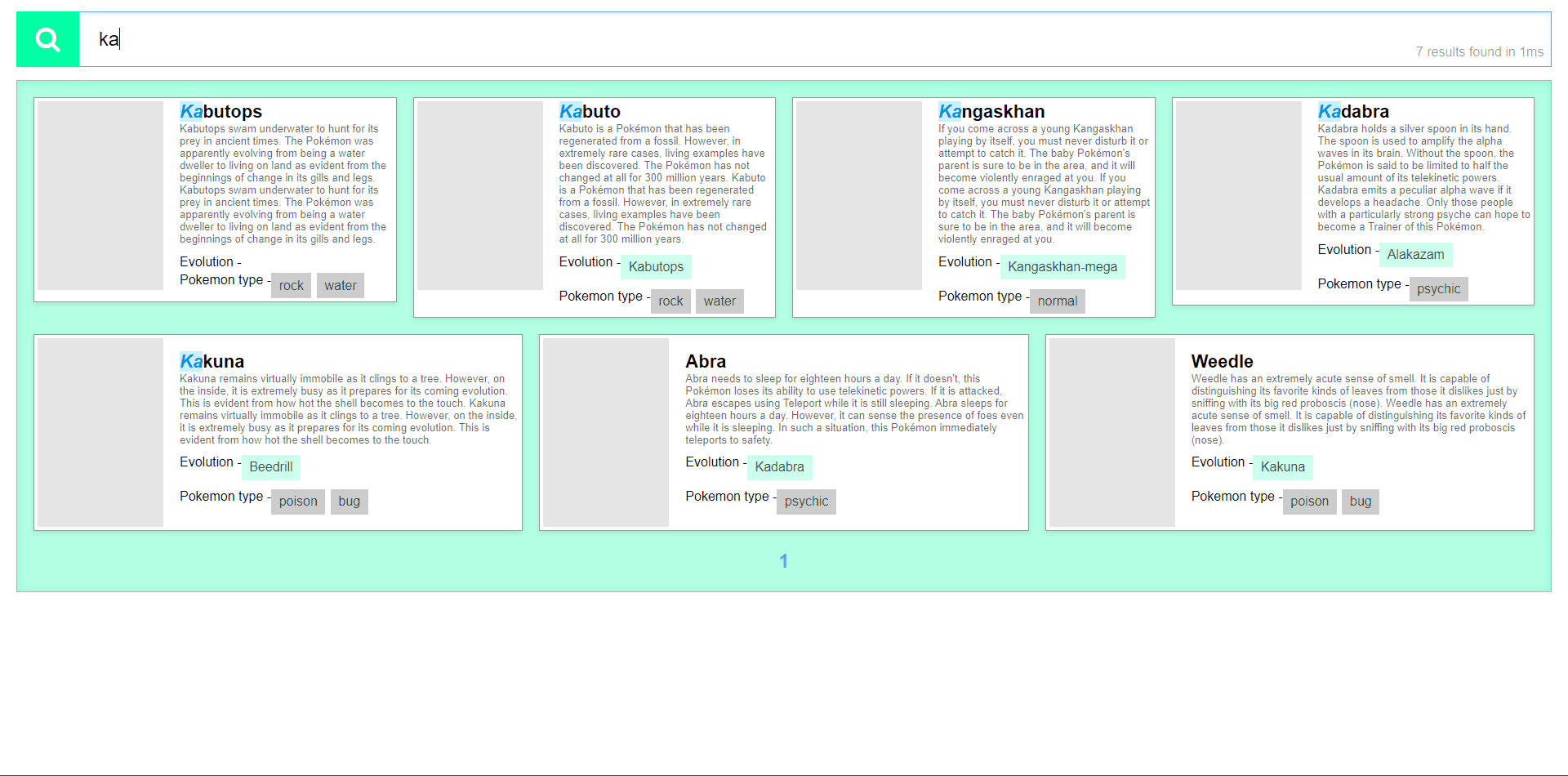Screen dimensions: 1568x776
Task: Click the Kangaskhan-mega evolution tag
Action: [1062, 267]
